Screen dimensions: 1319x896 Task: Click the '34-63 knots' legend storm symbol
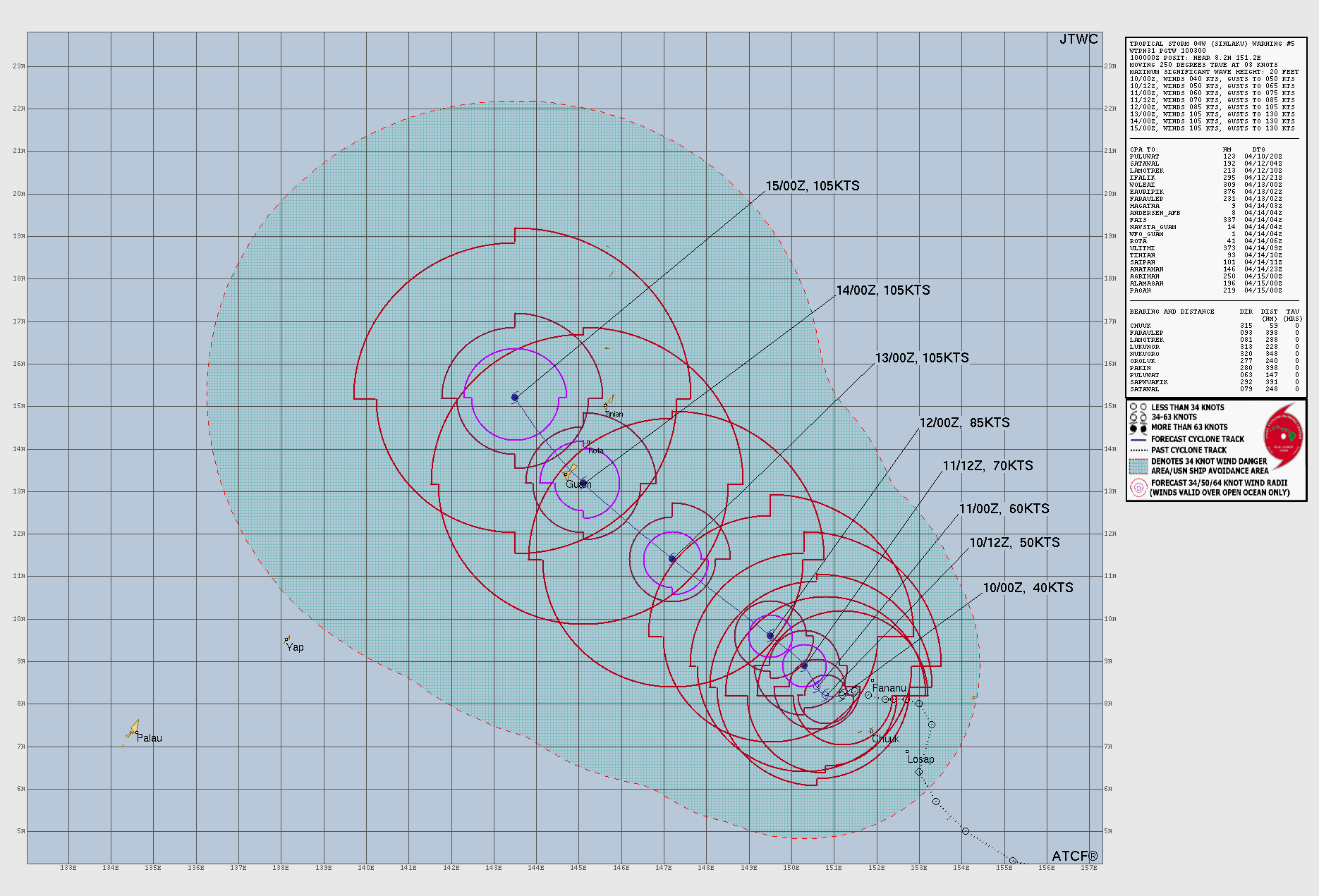click(1138, 417)
